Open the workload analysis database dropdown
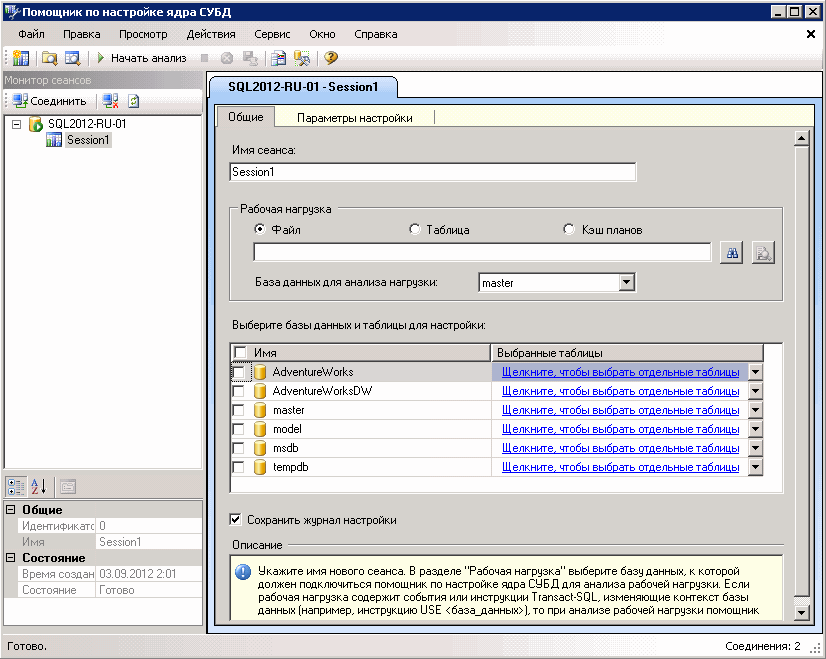The height and width of the screenshot is (659, 826). 626,282
